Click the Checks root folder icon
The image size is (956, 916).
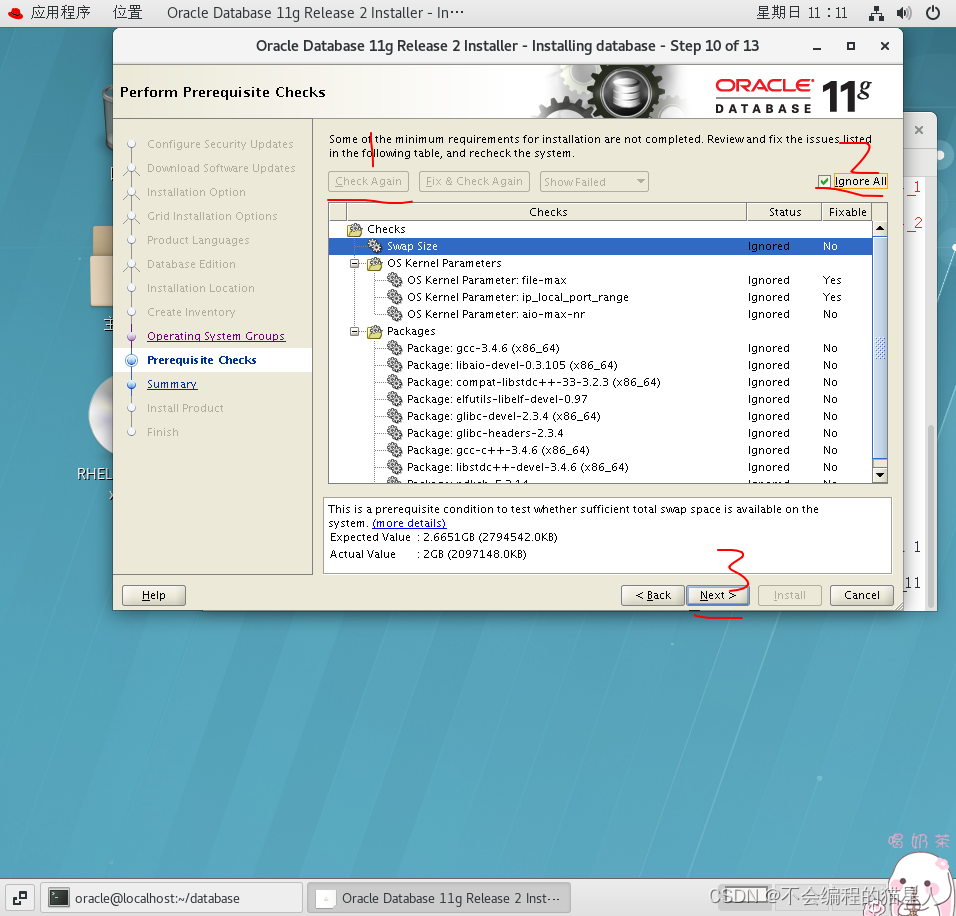pyautogui.click(x=355, y=229)
